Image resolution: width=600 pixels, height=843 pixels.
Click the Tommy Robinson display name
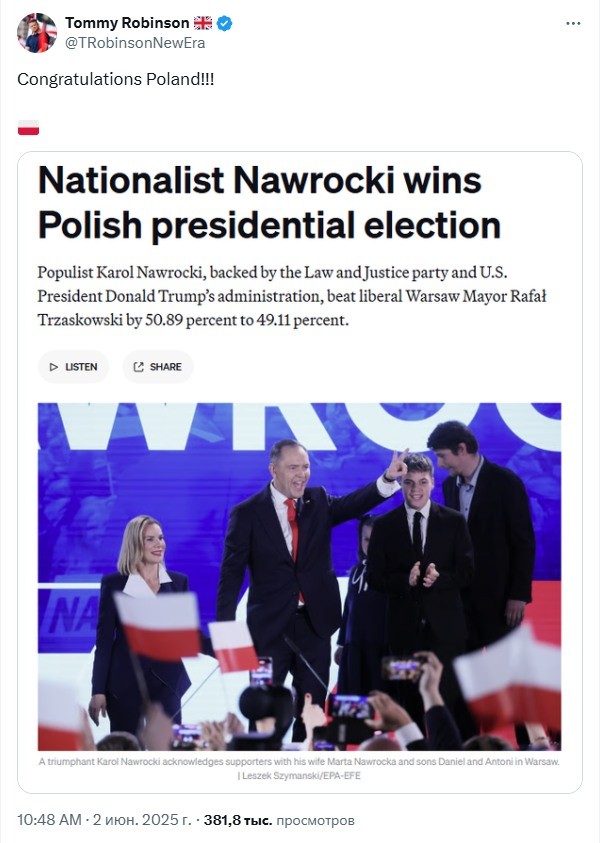point(127,23)
